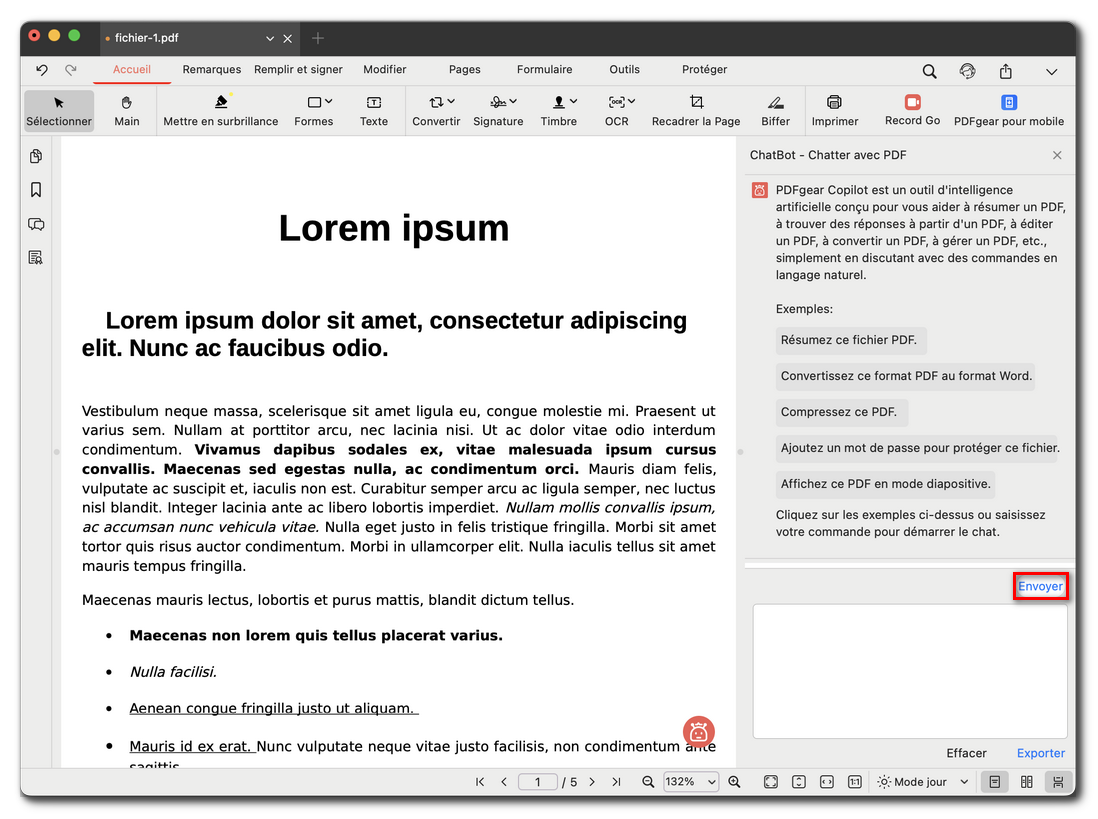Open Record Go screen recorder
Viewport: 1098px width, 819px height.
912,111
